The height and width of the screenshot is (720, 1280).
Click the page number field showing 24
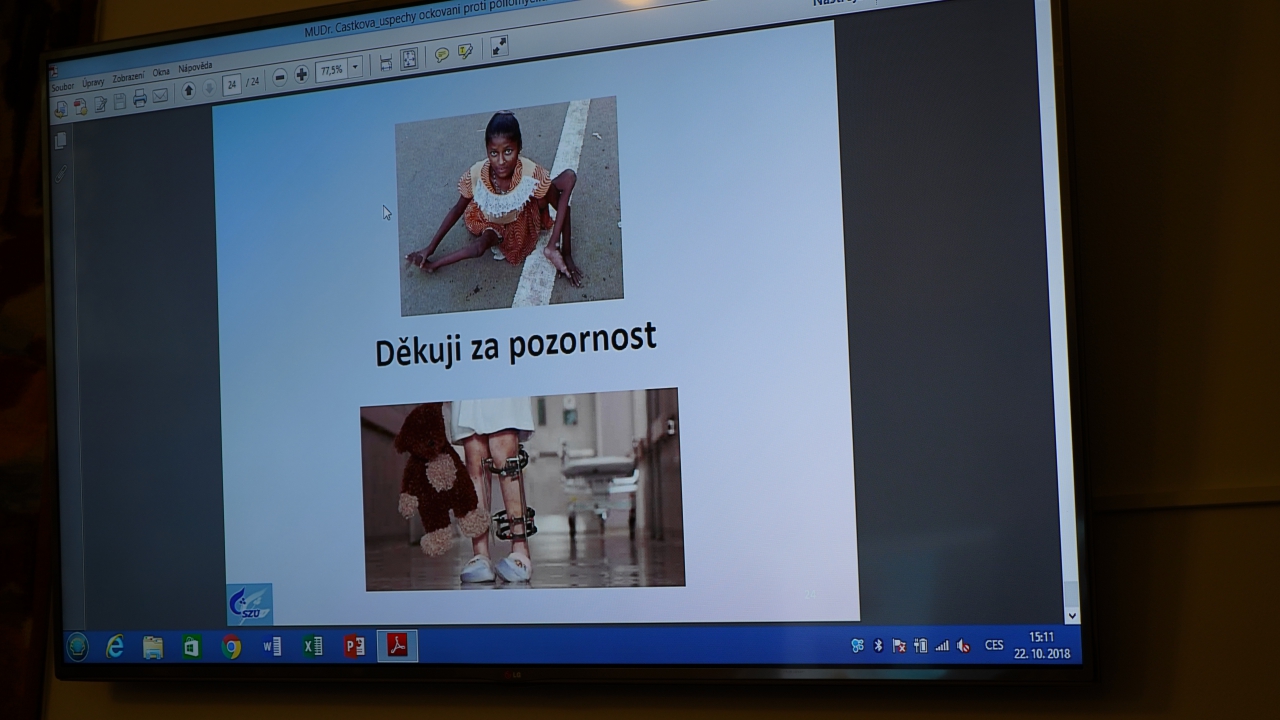[232, 85]
